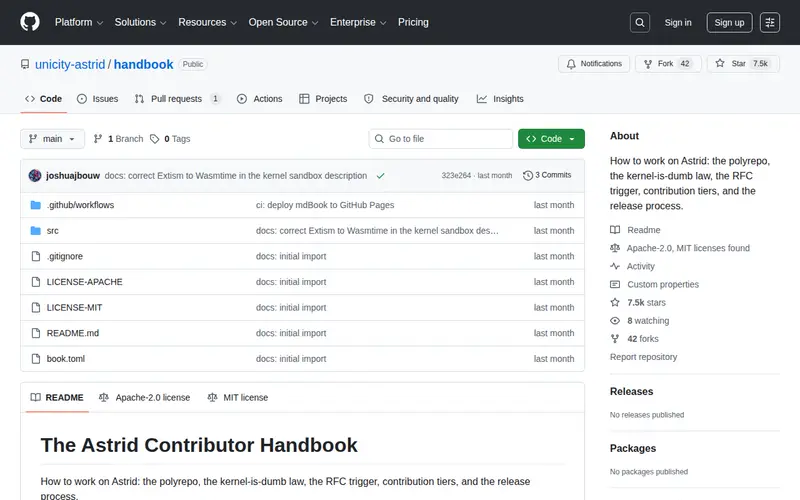Open joshuajbouw's avatar image

coord(35,176)
